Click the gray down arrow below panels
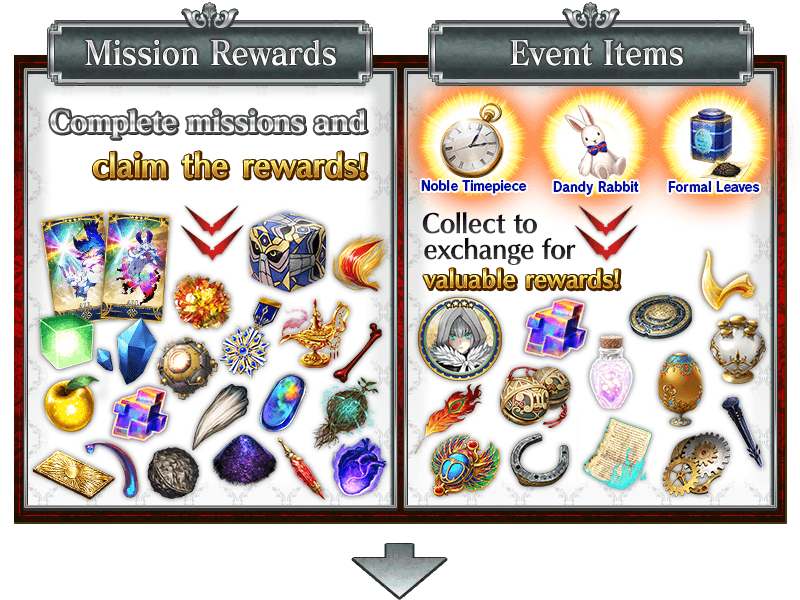 coord(399,570)
